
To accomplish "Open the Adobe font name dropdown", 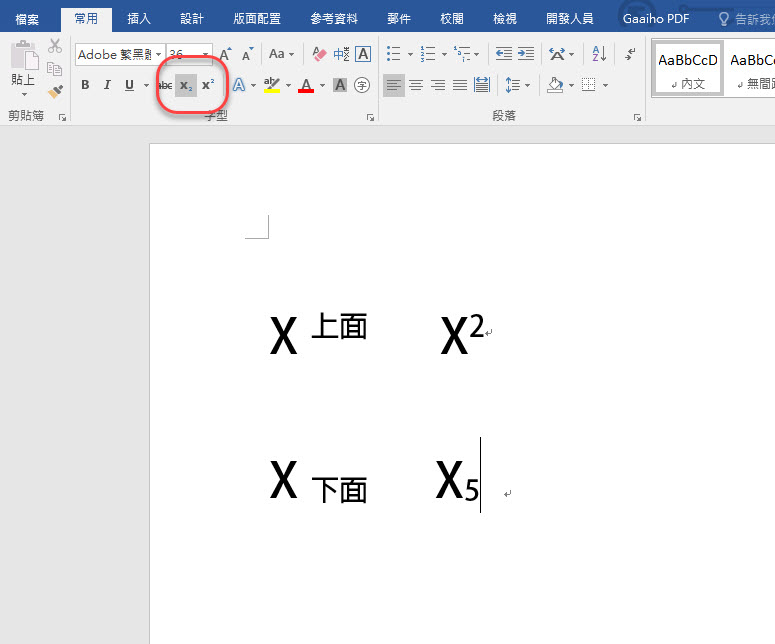I will coord(159,55).
